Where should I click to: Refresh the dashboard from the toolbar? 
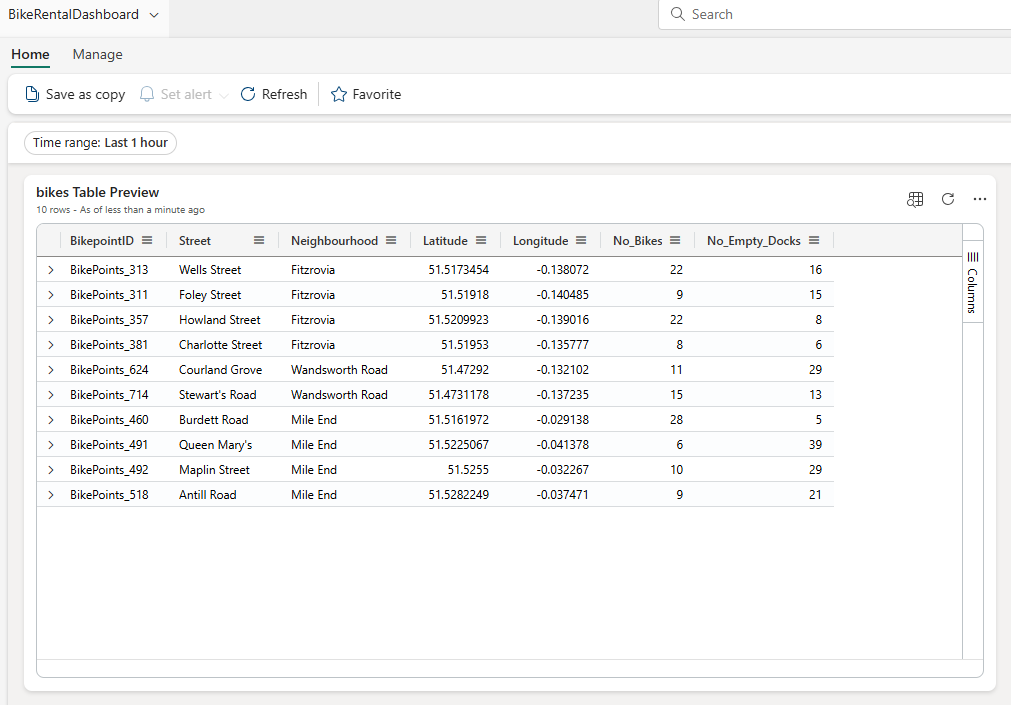[274, 94]
